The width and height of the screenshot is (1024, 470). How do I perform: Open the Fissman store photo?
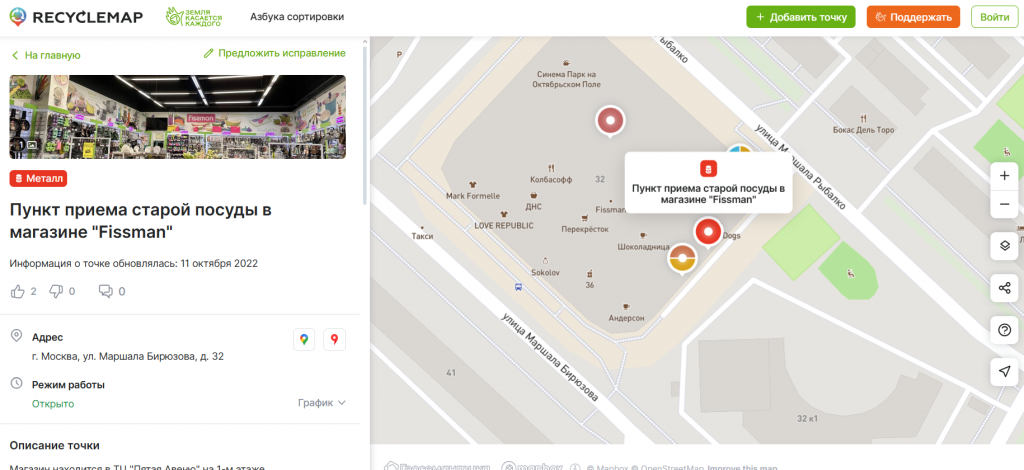(178, 117)
